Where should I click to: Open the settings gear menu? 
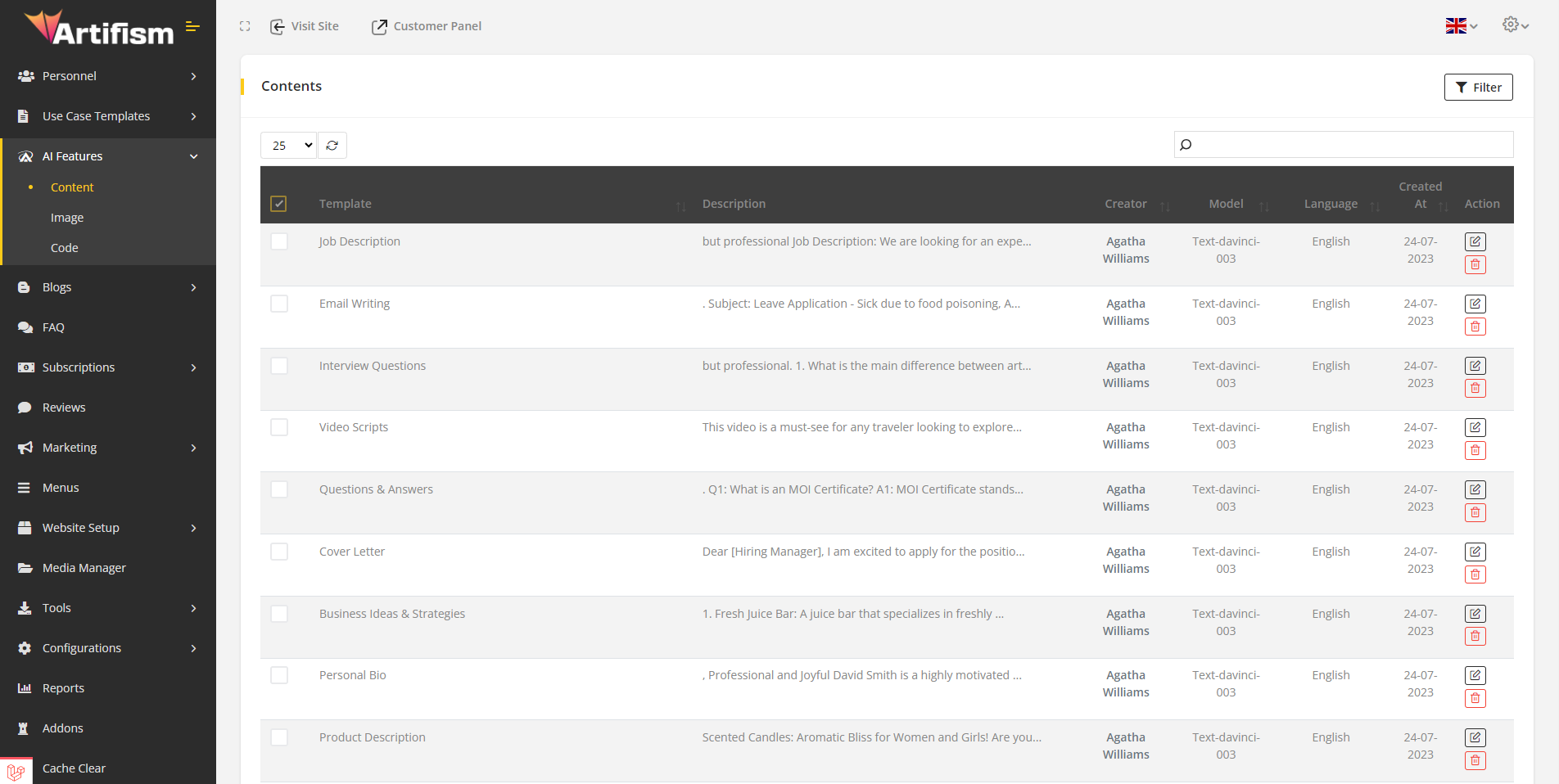(x=1515, y=25)
